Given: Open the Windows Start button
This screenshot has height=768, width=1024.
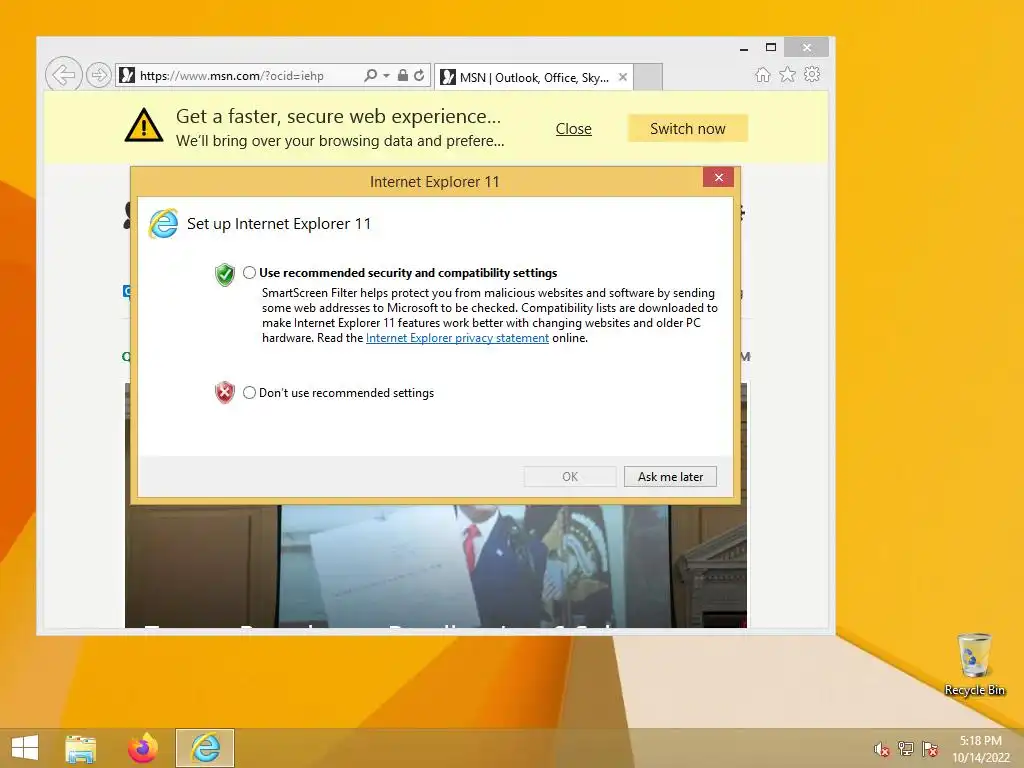Looking at the screenshot, I should coord(25,748).
